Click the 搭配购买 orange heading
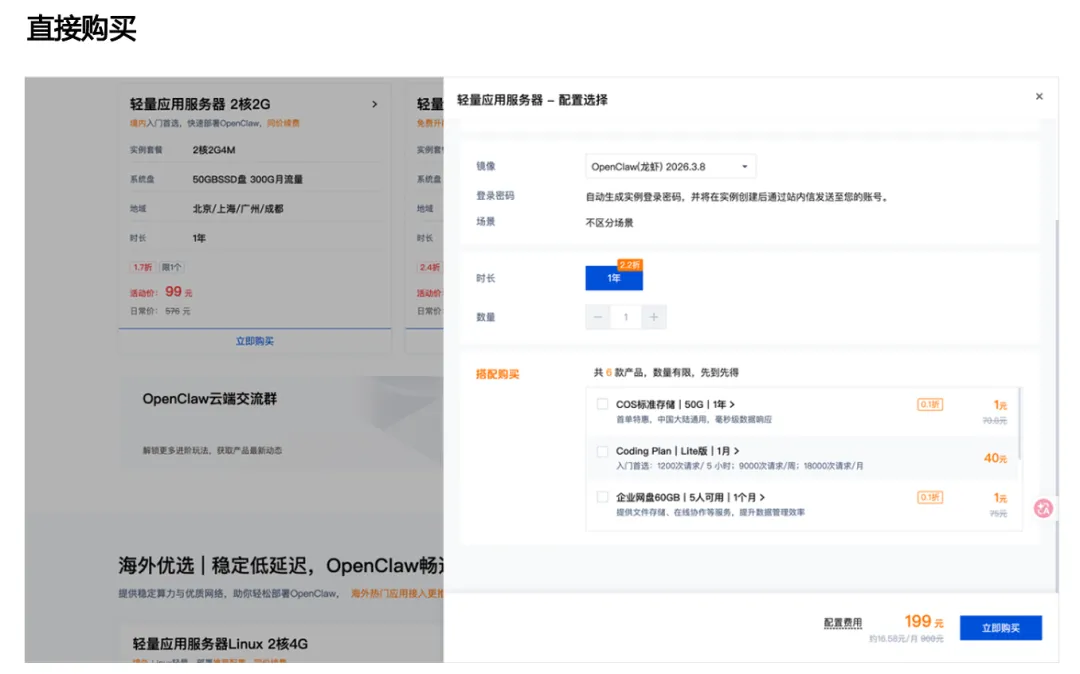1080x674 pixels. pos(497,374)
